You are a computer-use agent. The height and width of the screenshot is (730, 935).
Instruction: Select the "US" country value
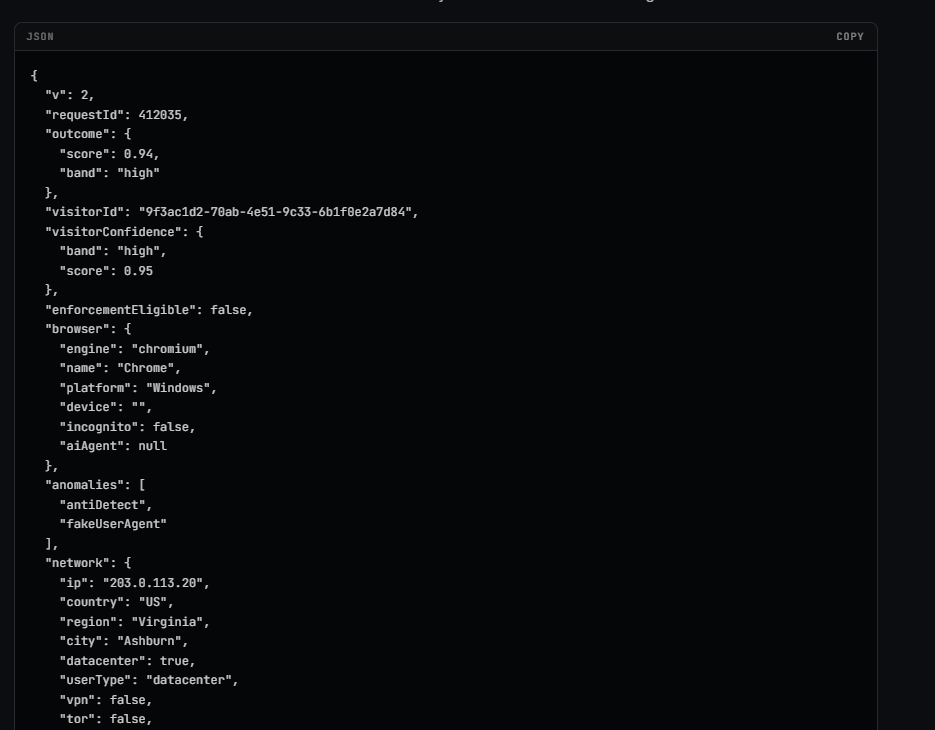tap(153, 602)
